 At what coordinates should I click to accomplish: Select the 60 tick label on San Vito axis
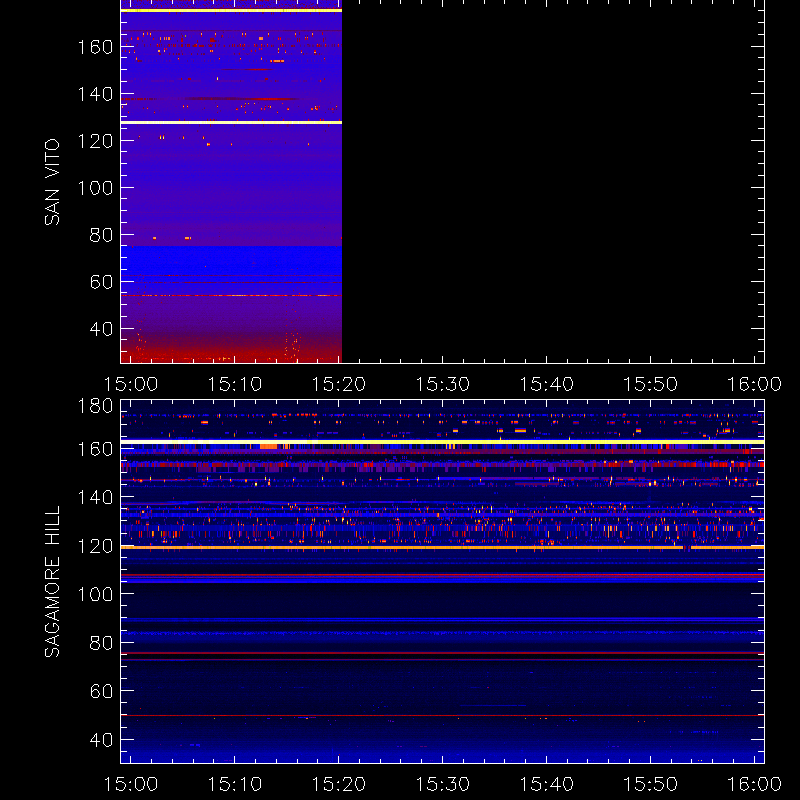[x=101, y=282]
